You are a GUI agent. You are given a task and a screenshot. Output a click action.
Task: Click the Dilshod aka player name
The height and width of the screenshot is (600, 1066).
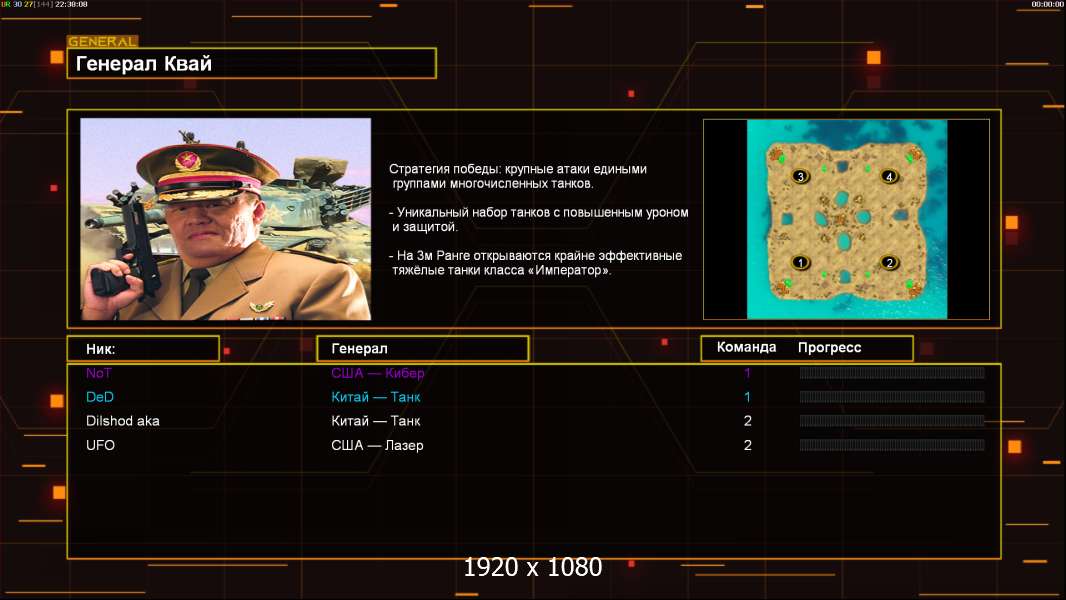coord(122,421)
